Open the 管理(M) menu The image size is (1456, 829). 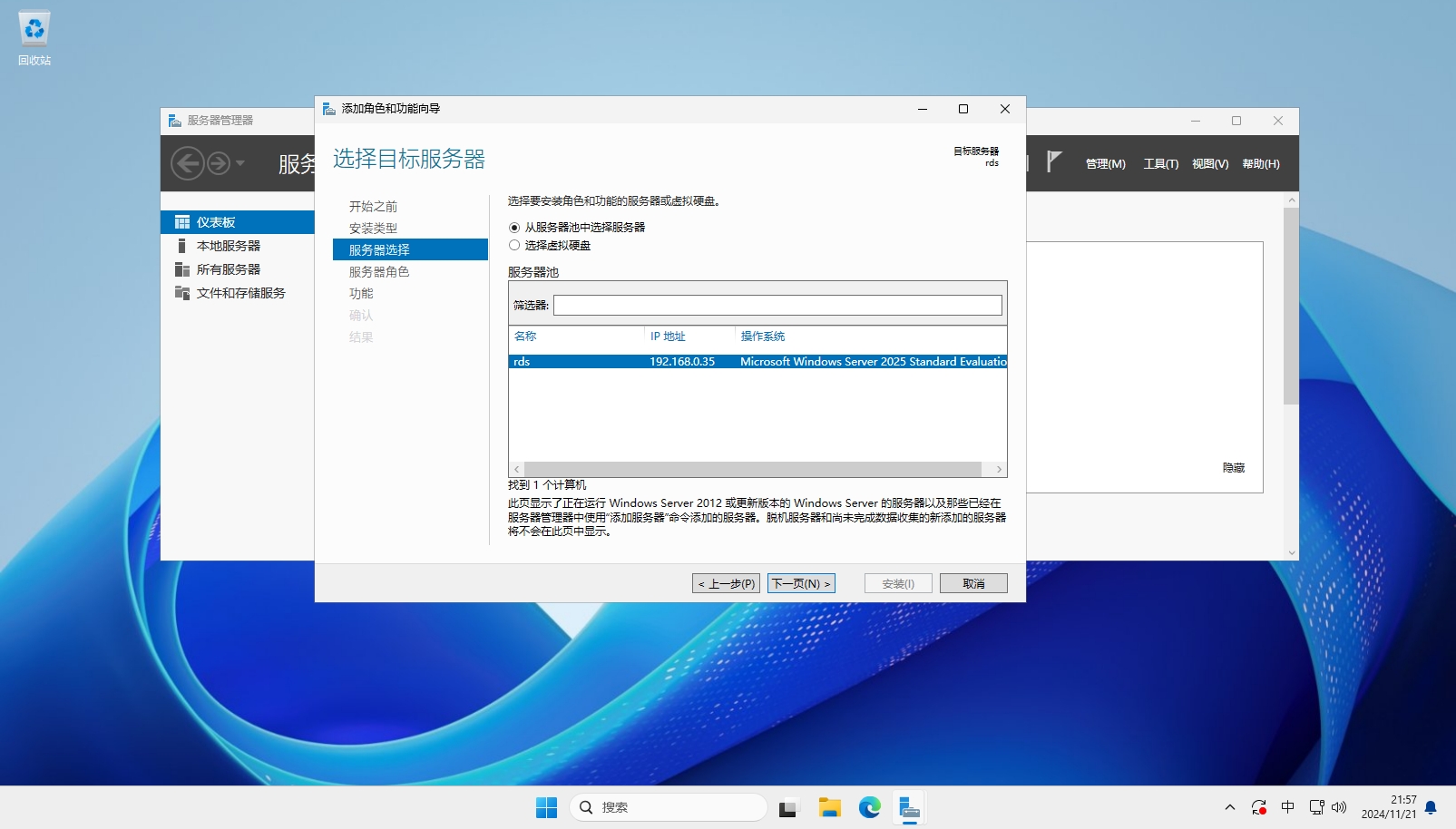(1105, 164)
